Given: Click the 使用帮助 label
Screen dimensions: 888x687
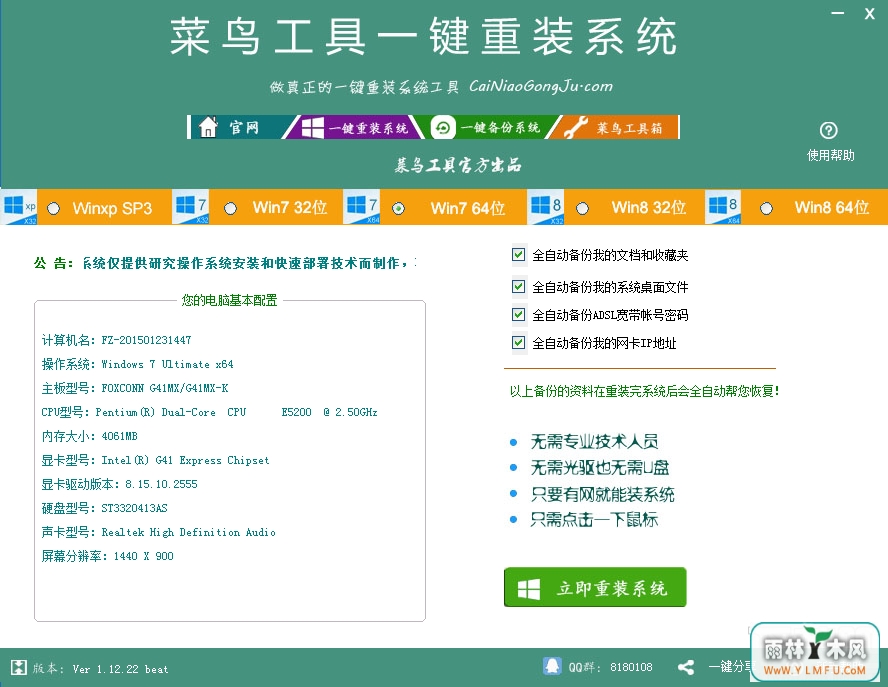Looking at the screenshot, I should click(x=830, y=155).
